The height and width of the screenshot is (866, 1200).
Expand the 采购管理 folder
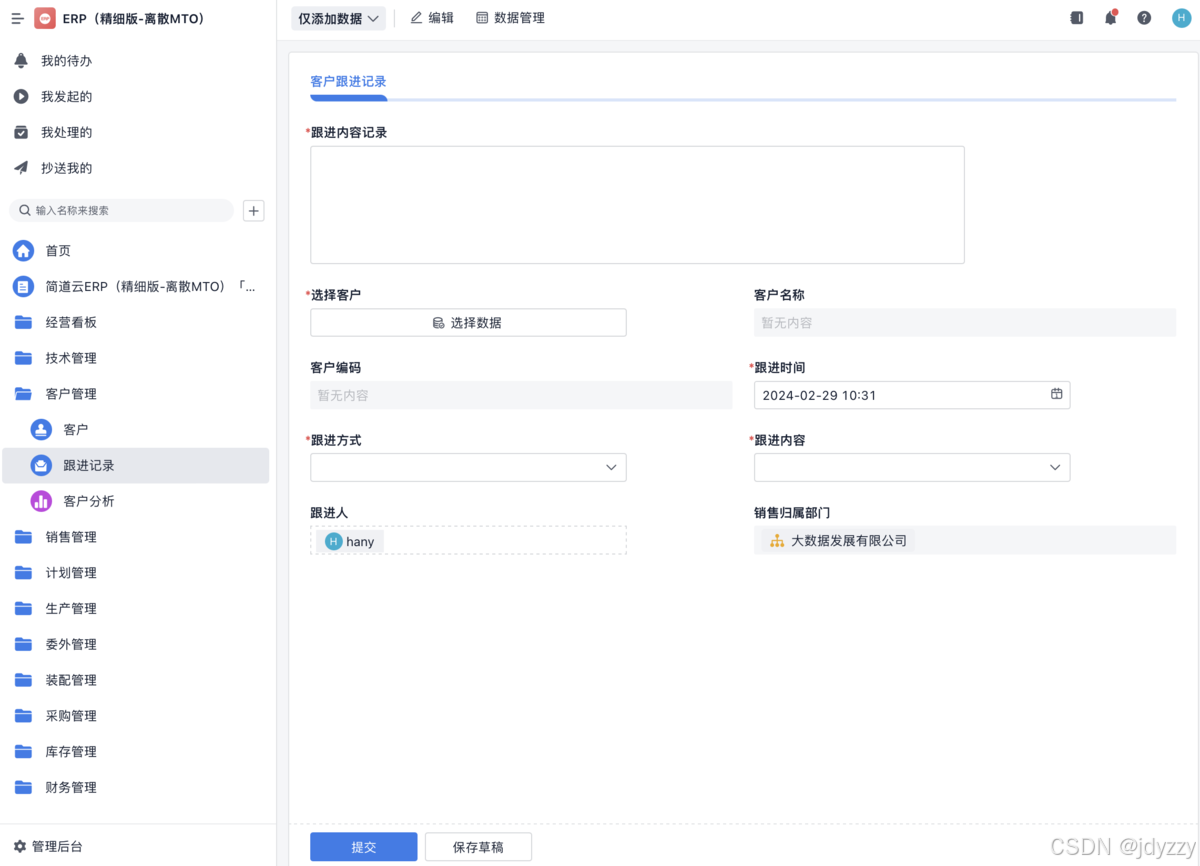136,716
